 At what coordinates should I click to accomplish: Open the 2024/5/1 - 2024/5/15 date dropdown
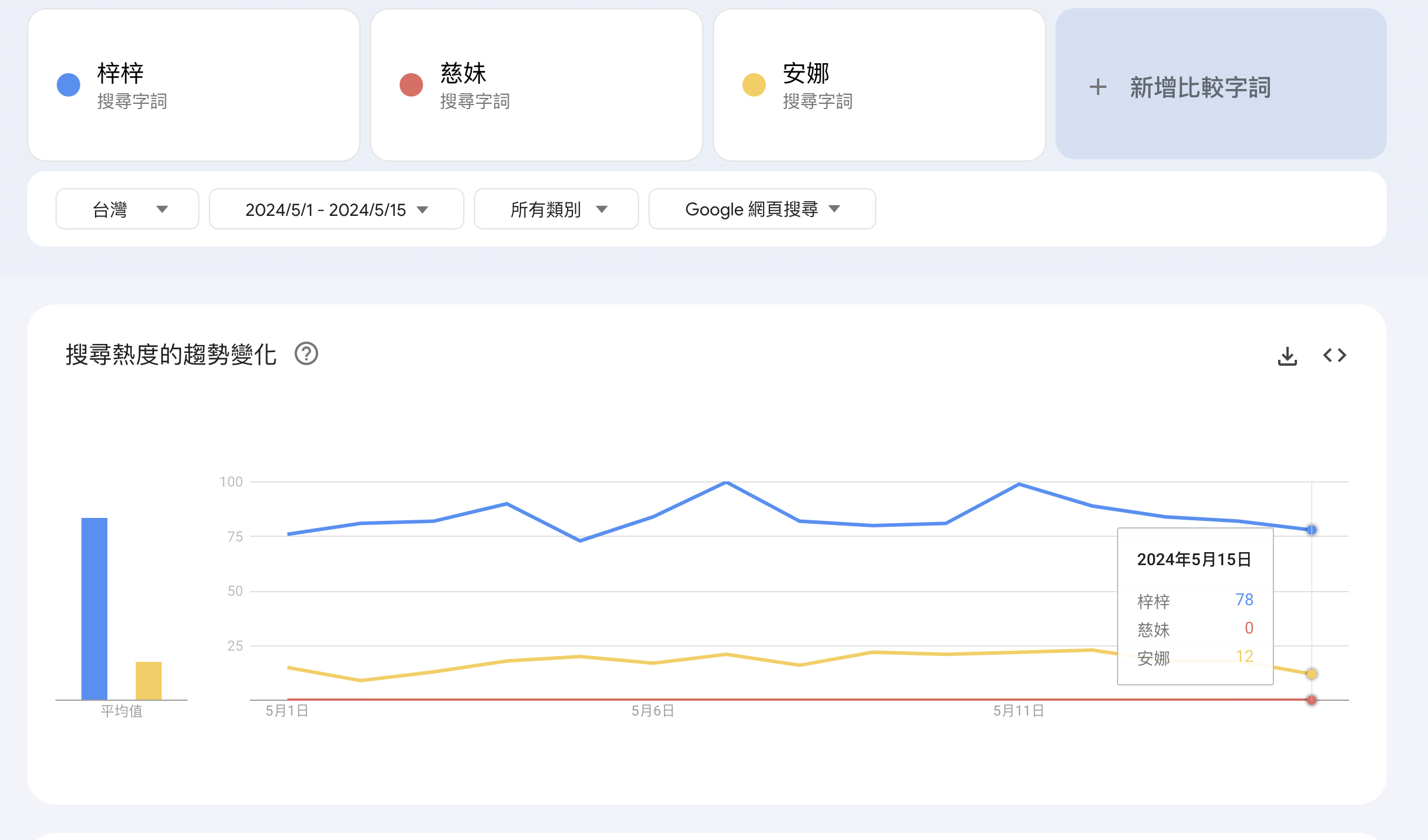(x=336, y=209)
